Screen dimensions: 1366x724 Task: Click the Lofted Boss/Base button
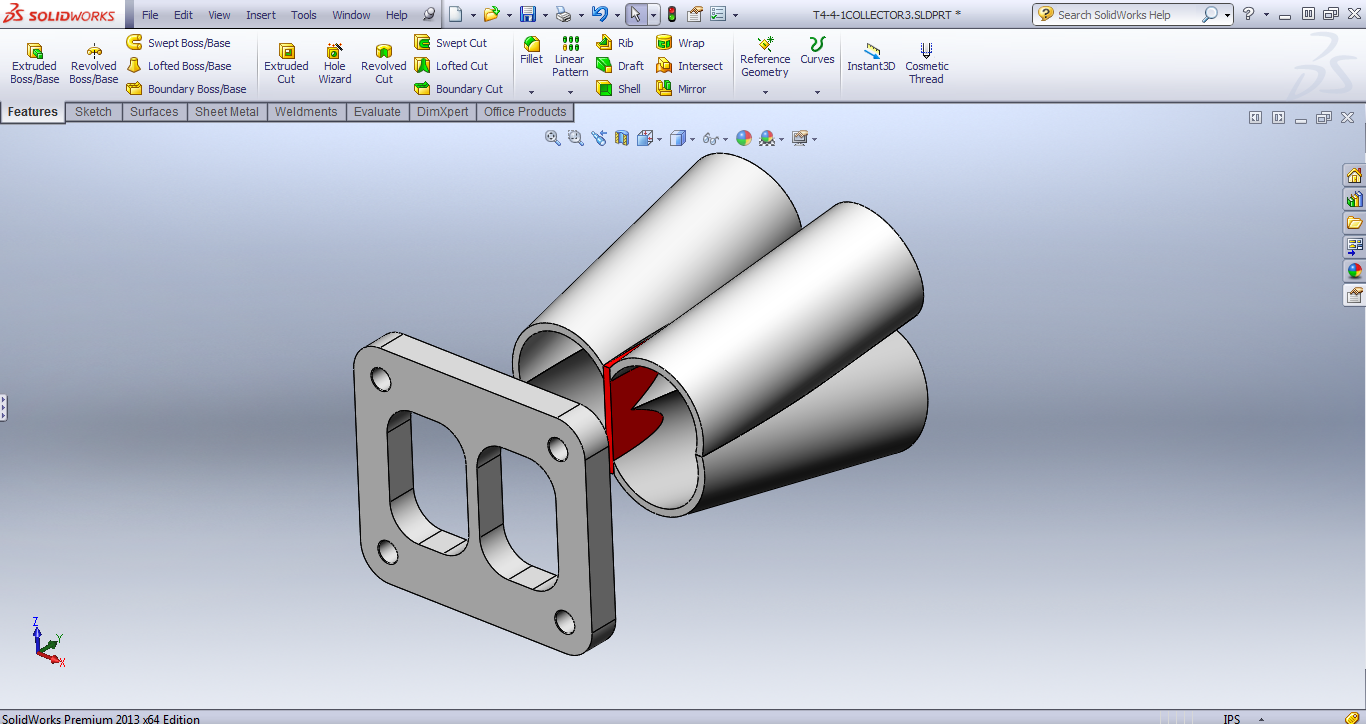pos(180,66)
